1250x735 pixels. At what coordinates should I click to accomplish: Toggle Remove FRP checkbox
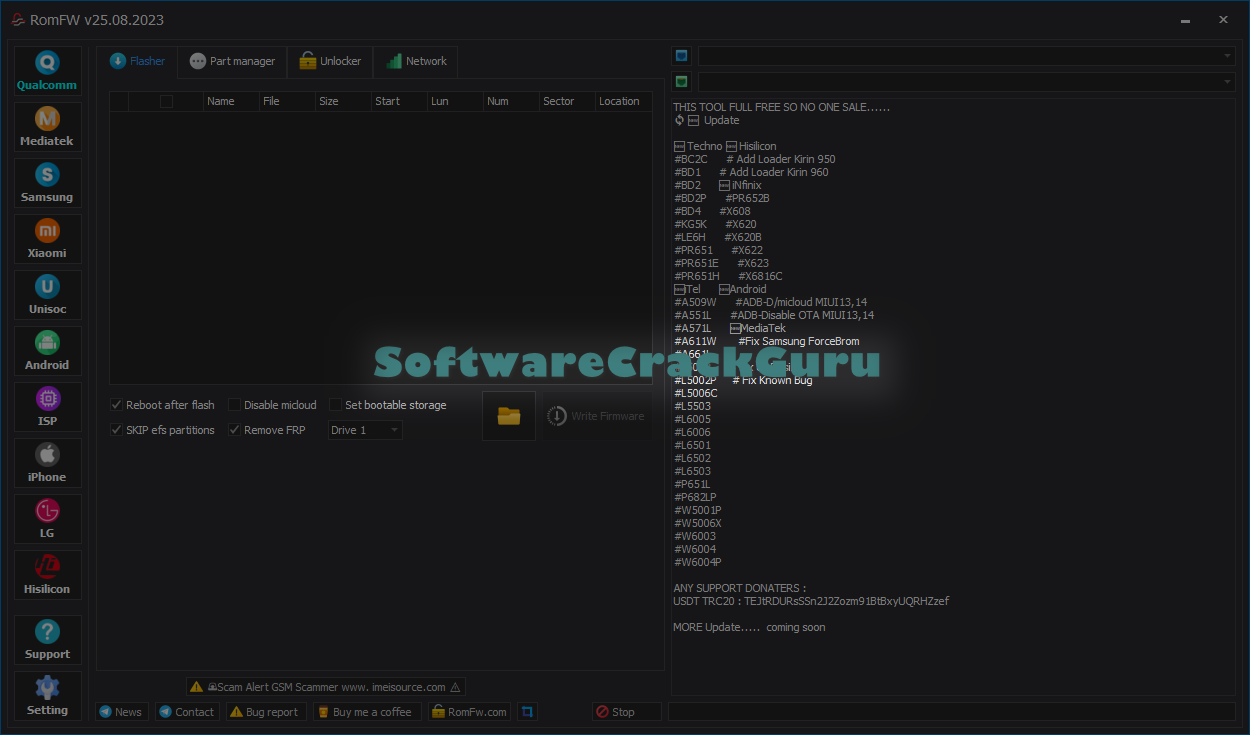click(x=234, y=430)
